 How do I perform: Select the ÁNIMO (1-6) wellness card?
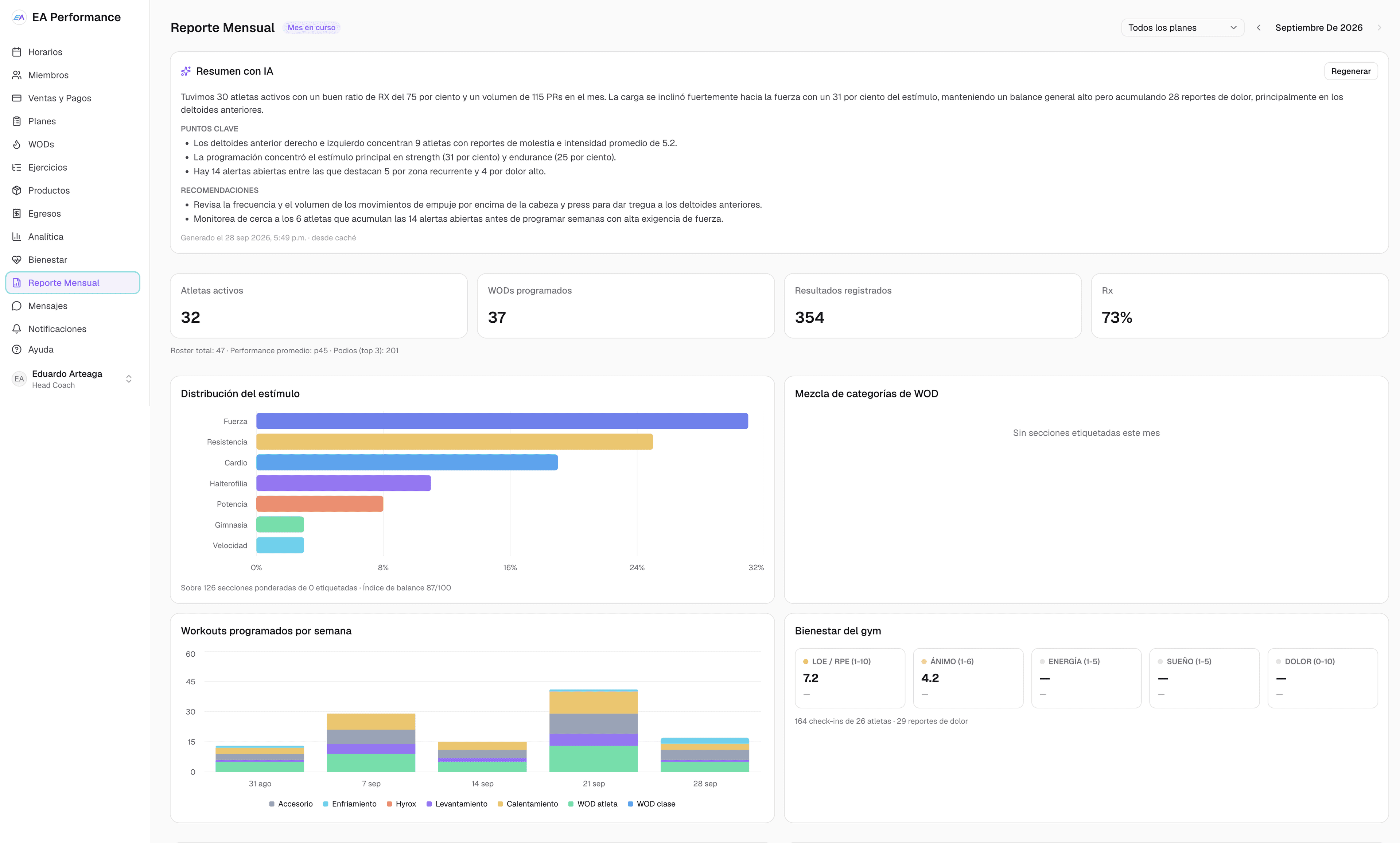tap(968, 678)
